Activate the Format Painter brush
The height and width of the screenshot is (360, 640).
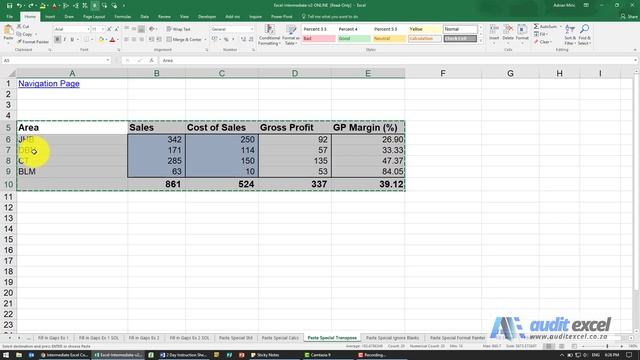pyautogui.click(x=33, y=42)
